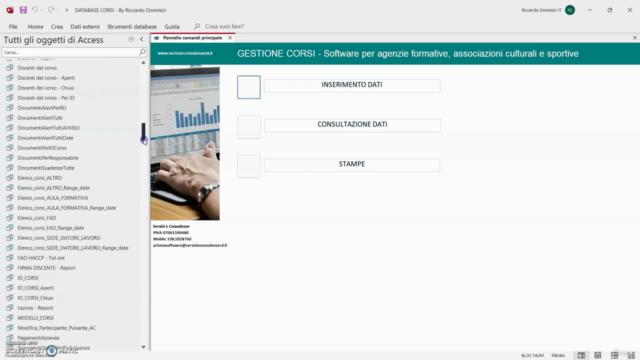Click the query icon of Elenco_corsi_ALTRO_Range_date
Viewport: 640px width, 360px height.
click(x=10, y=188)
